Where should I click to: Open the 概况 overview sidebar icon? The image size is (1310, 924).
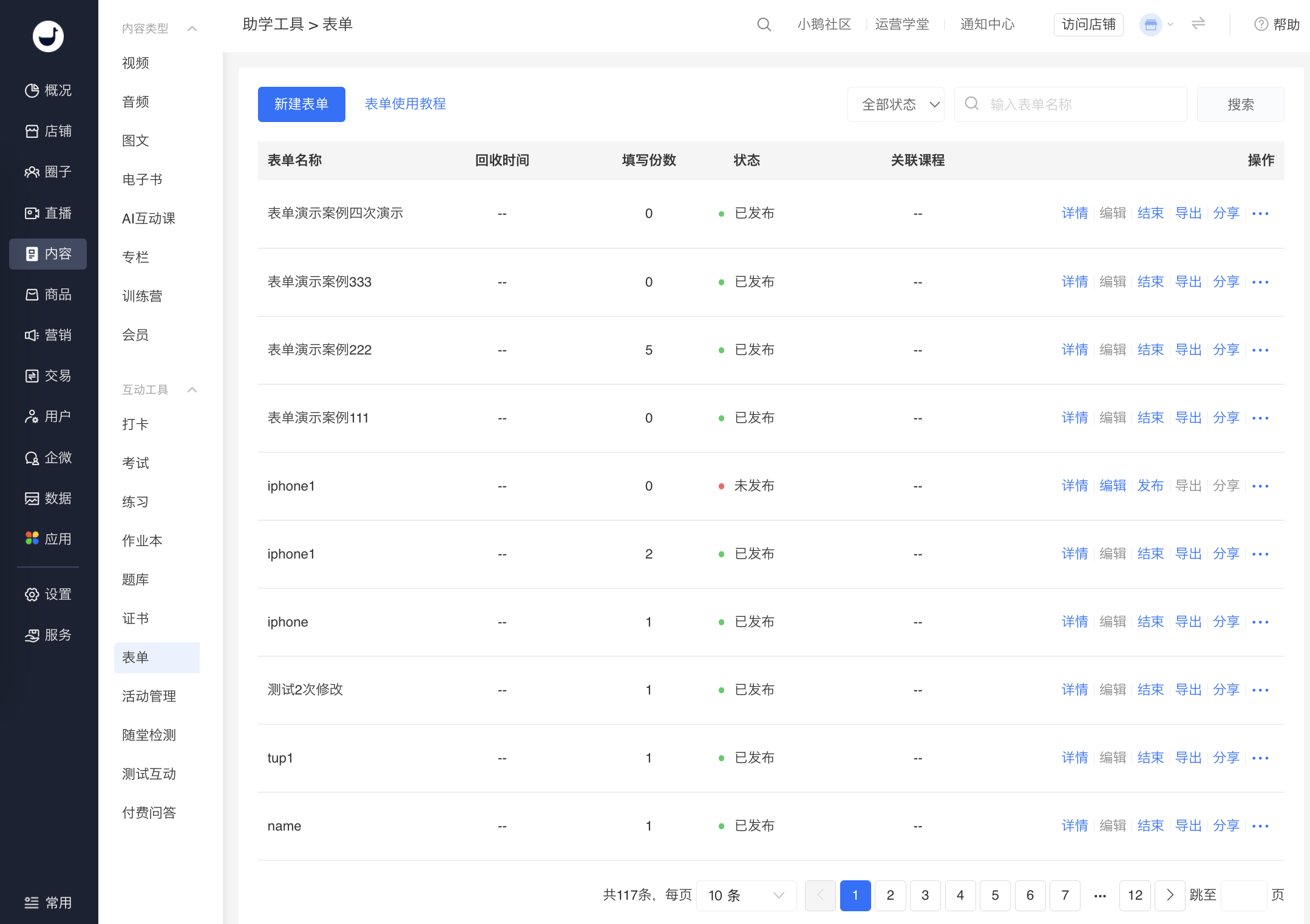(x=48, y=90)
